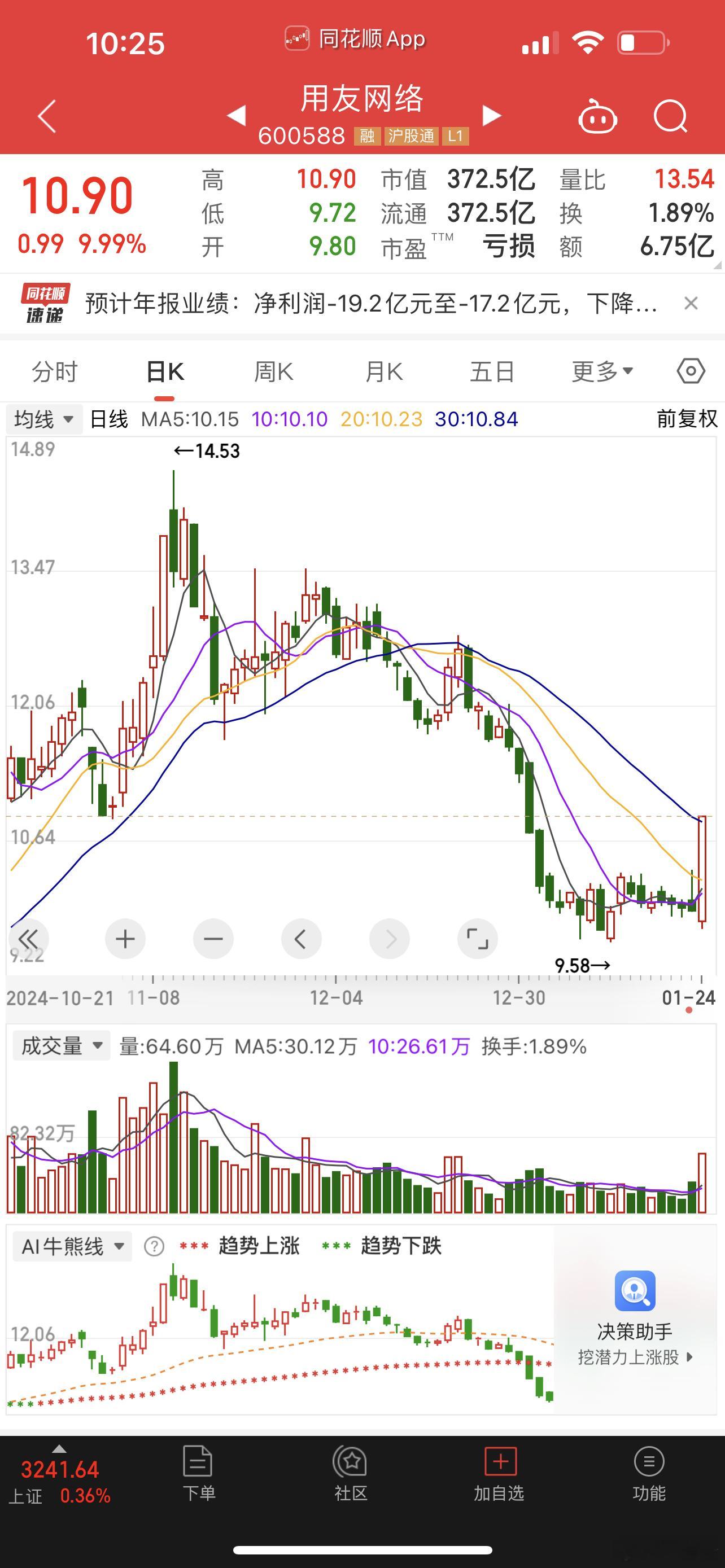Image resolution: width=725 pixels, height=1568 pixels.
Task: Tap the 9.58 low price marker
Action: tap(583, 965)
